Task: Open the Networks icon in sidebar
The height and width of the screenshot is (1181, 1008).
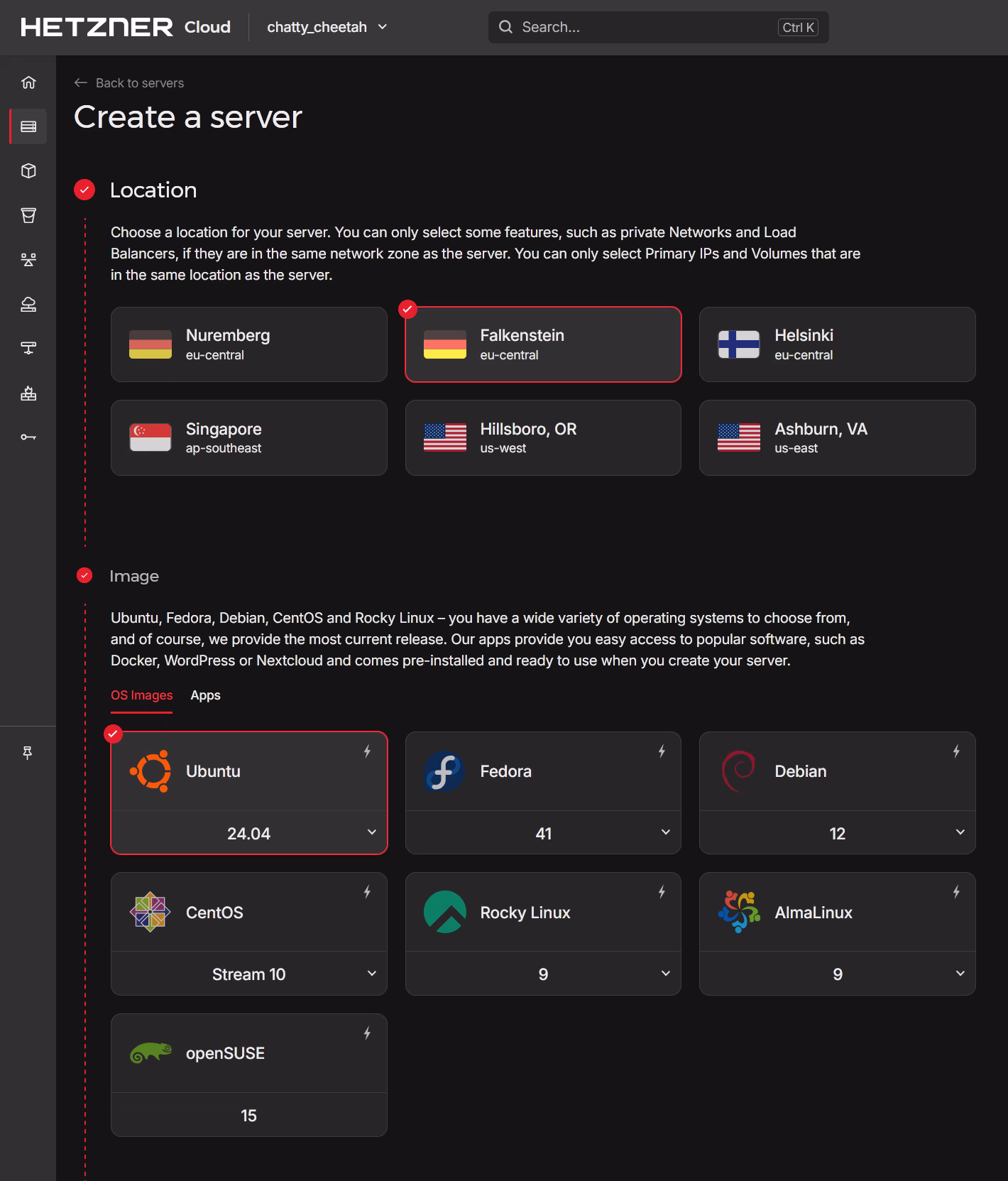Action: click(28, 348)
